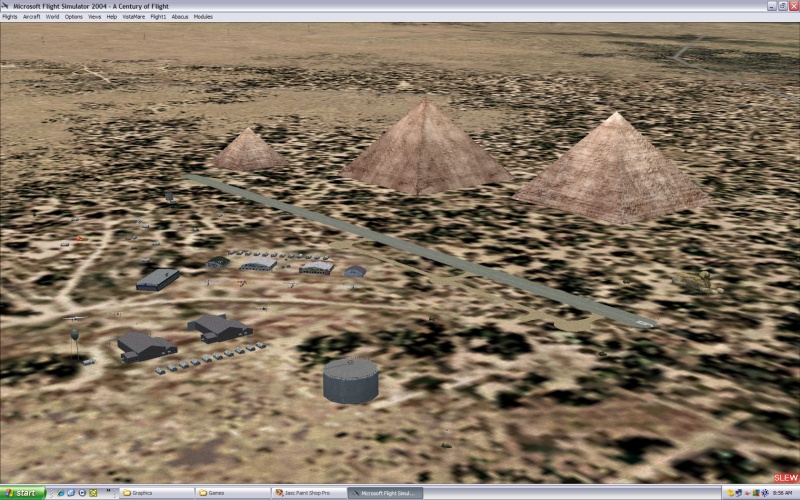This screenshot has height=500, width=800.
Task: Open the Modules menu
Action: pos(203,17)
